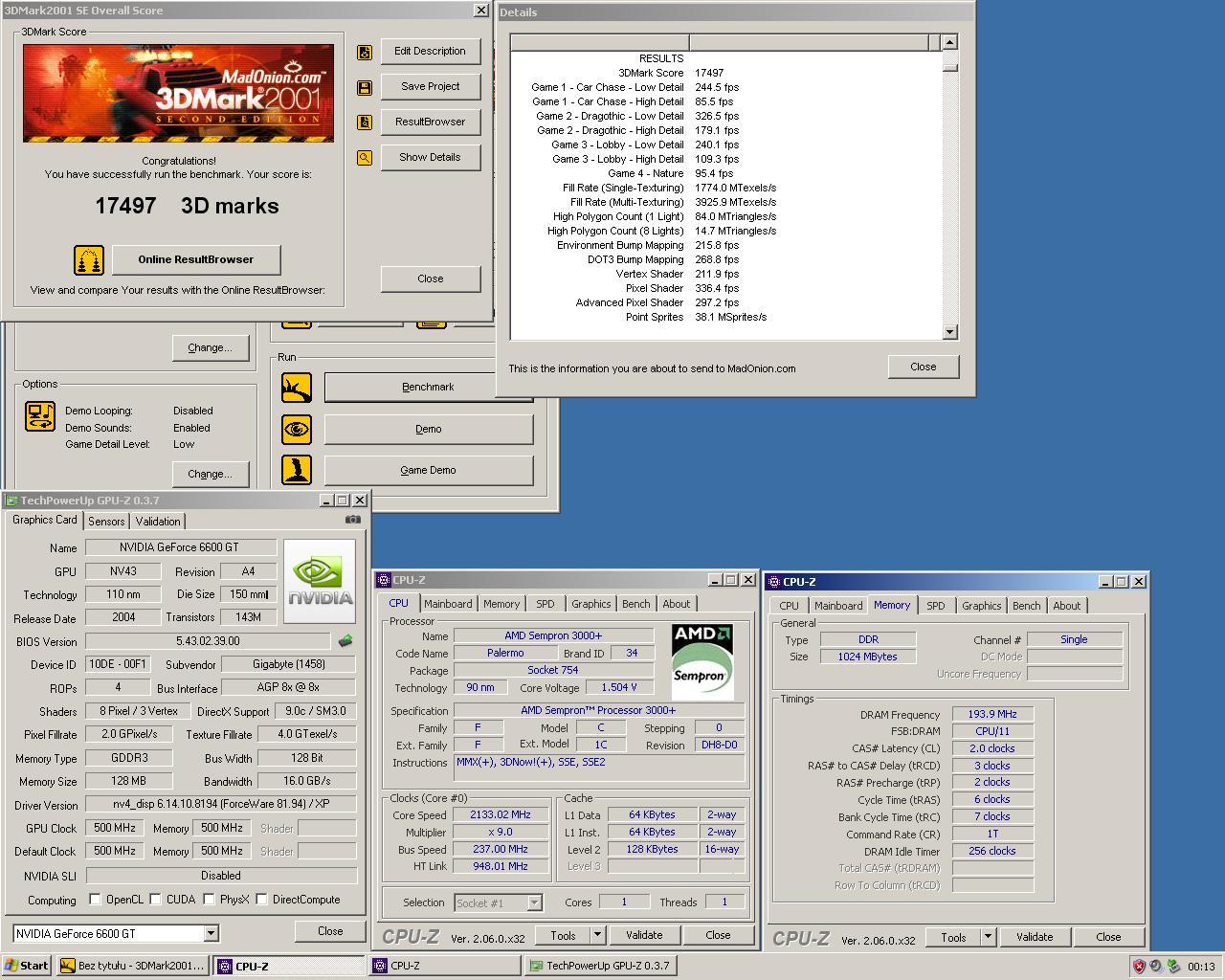This screenshot has width=1225, height=980.
Task: Click the lookup icon beside BIOS Version
Action: [x=345, y=641]
